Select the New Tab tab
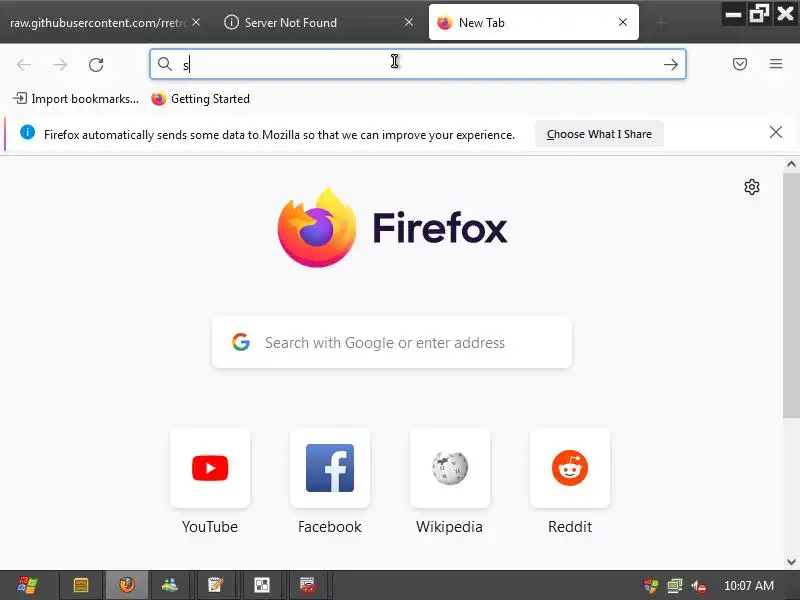 534,22
